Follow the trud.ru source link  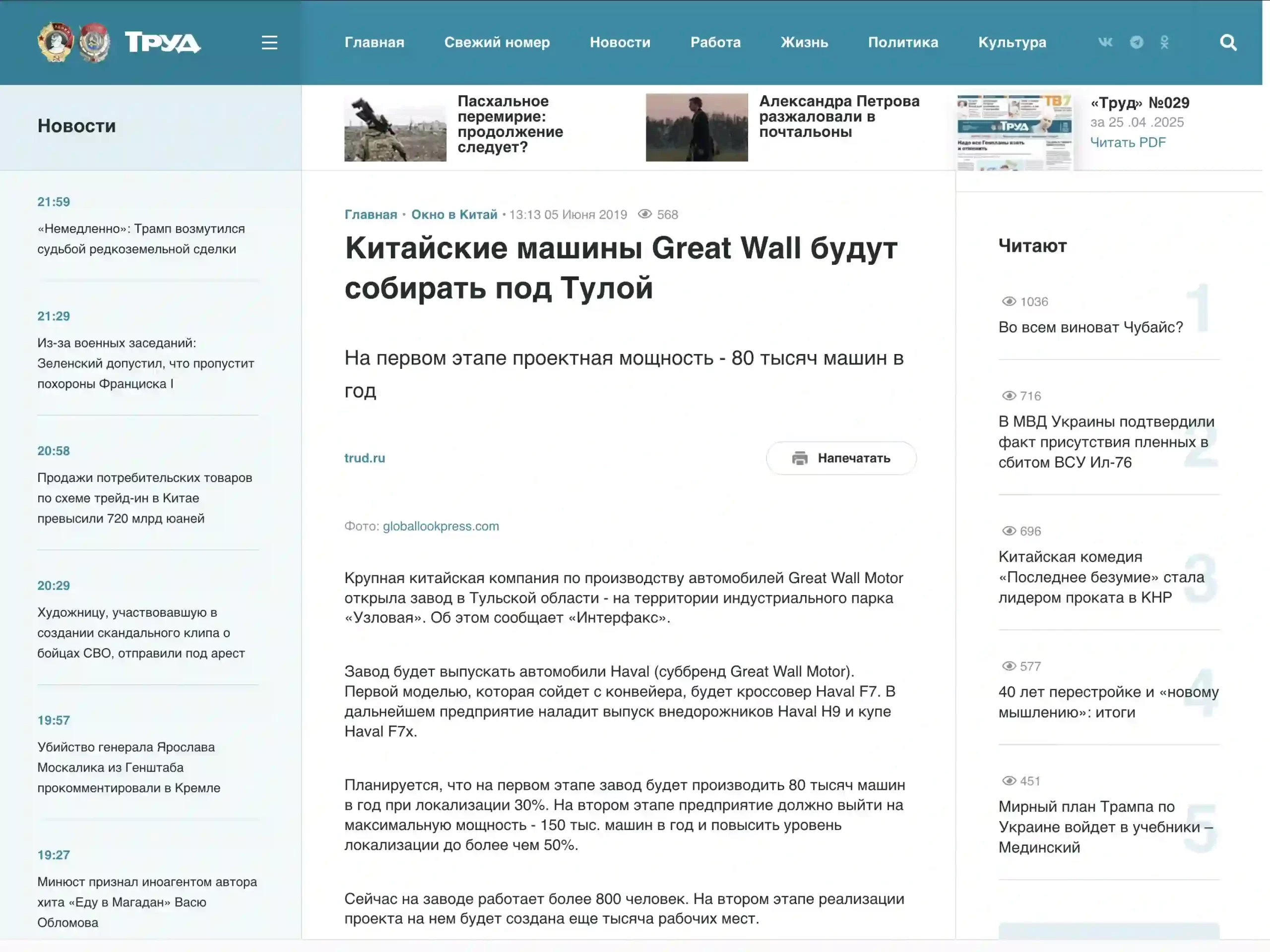(x=365, y=458)
